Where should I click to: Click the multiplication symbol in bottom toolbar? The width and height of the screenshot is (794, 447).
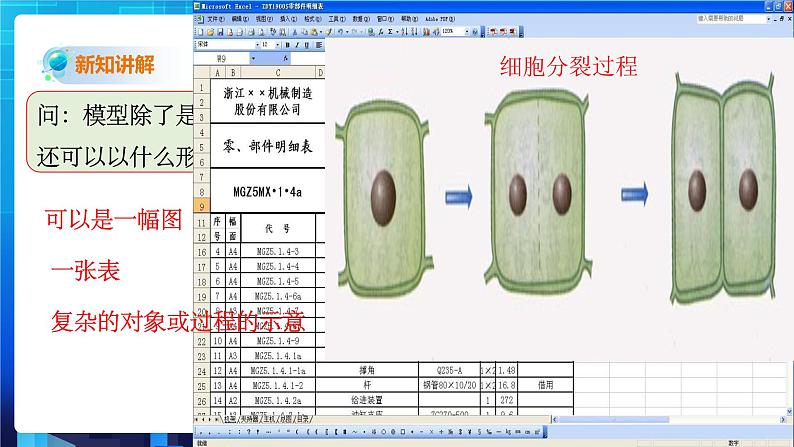click(x=431, y=432)
